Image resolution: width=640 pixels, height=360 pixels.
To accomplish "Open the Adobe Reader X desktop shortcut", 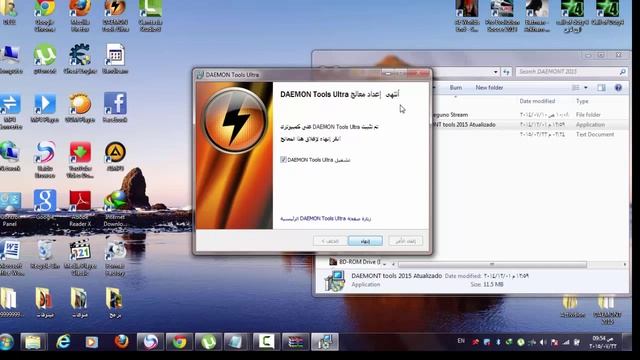I will click(80, 208).
